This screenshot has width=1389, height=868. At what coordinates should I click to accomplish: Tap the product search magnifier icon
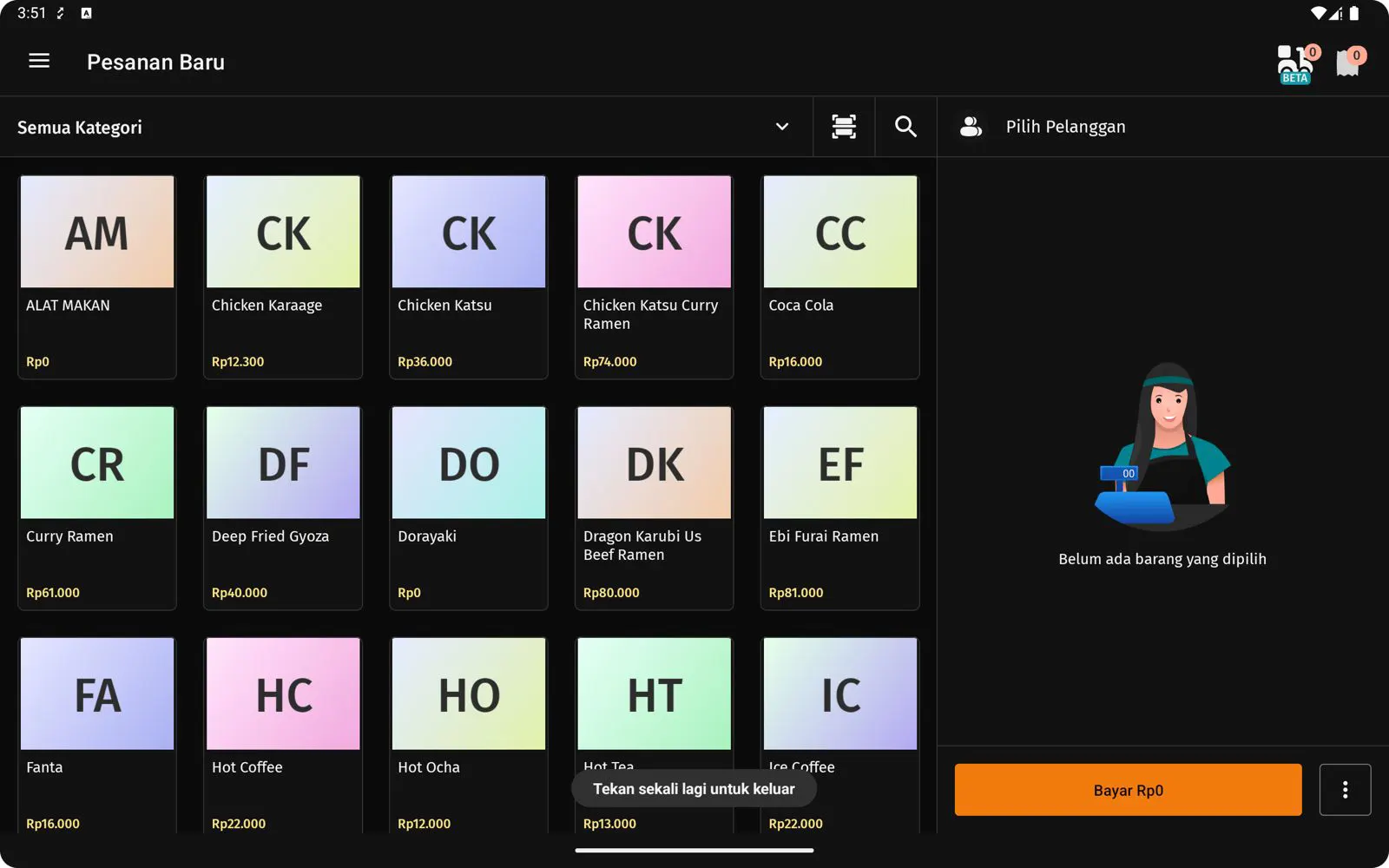coord(905,127)
